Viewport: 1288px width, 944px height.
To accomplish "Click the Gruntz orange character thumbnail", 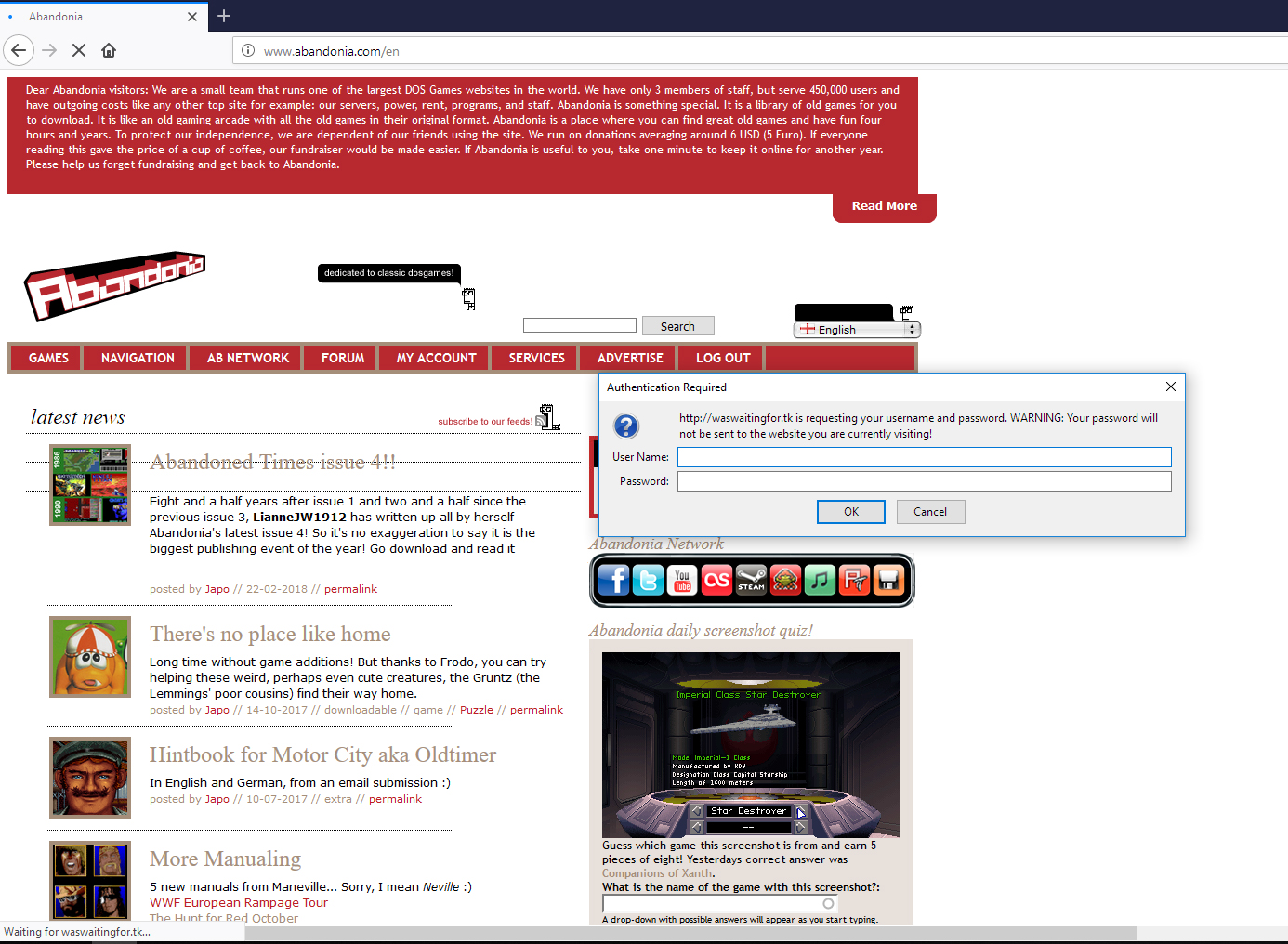I will point(90,657).
